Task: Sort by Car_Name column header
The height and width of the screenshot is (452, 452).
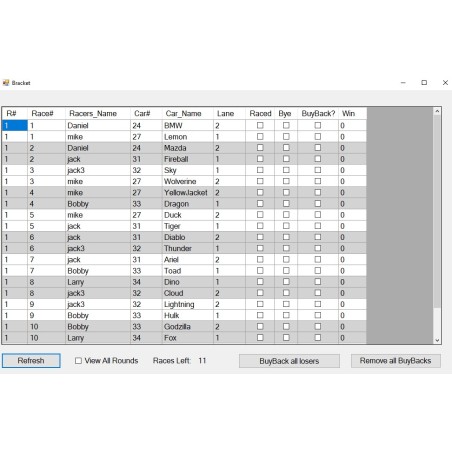Action: point(188,113)
